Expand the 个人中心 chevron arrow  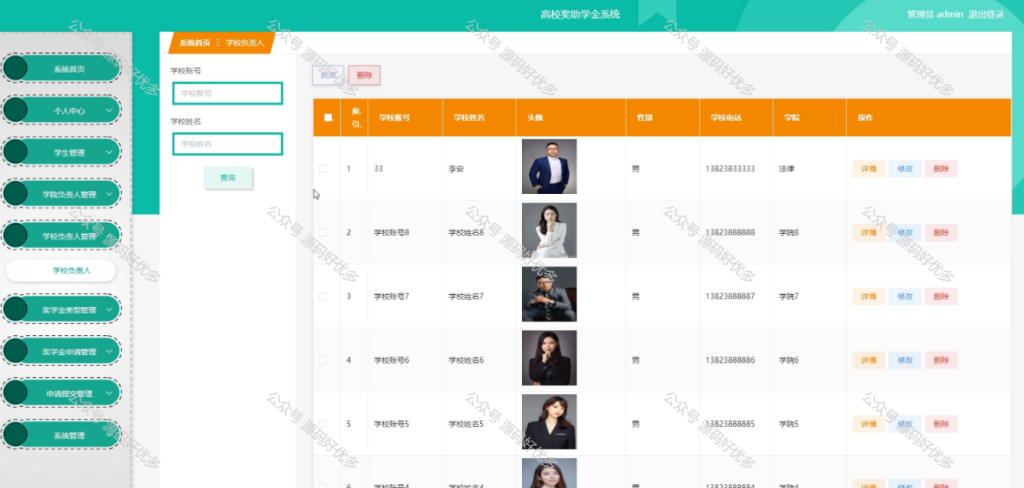pos(108,110)
